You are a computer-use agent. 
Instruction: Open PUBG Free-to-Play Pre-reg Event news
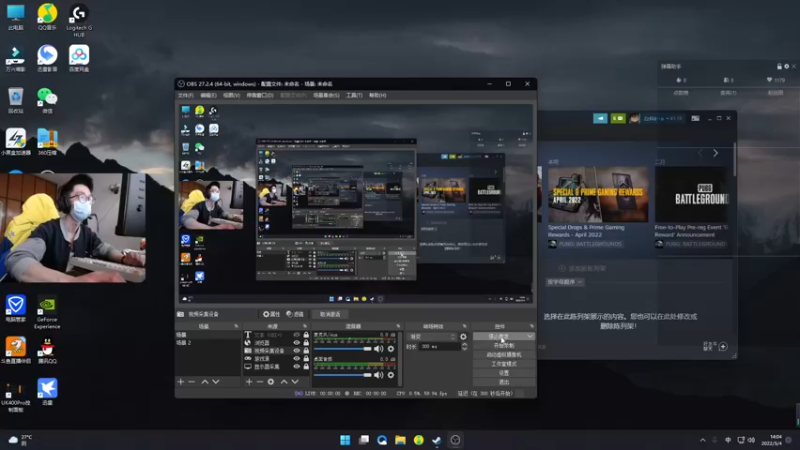[691, 194]
